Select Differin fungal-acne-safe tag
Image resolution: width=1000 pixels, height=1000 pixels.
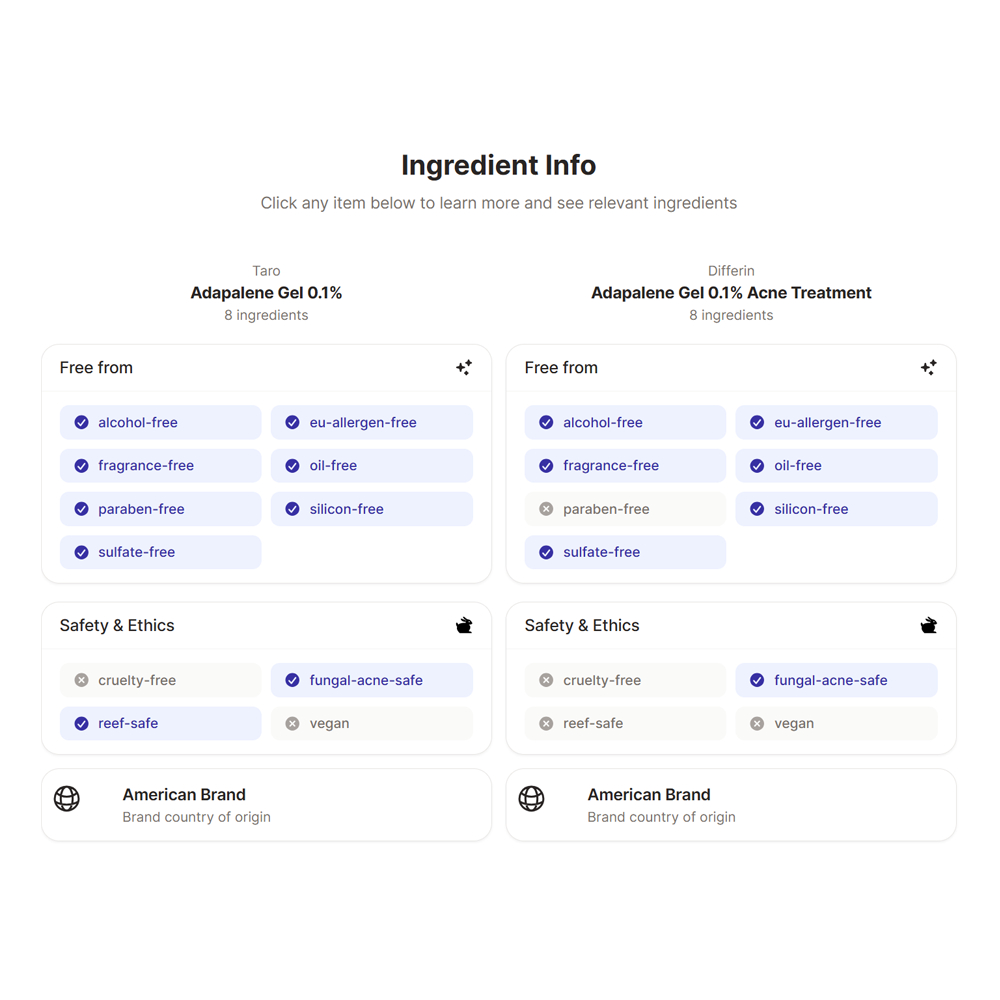tap(836, 680)
